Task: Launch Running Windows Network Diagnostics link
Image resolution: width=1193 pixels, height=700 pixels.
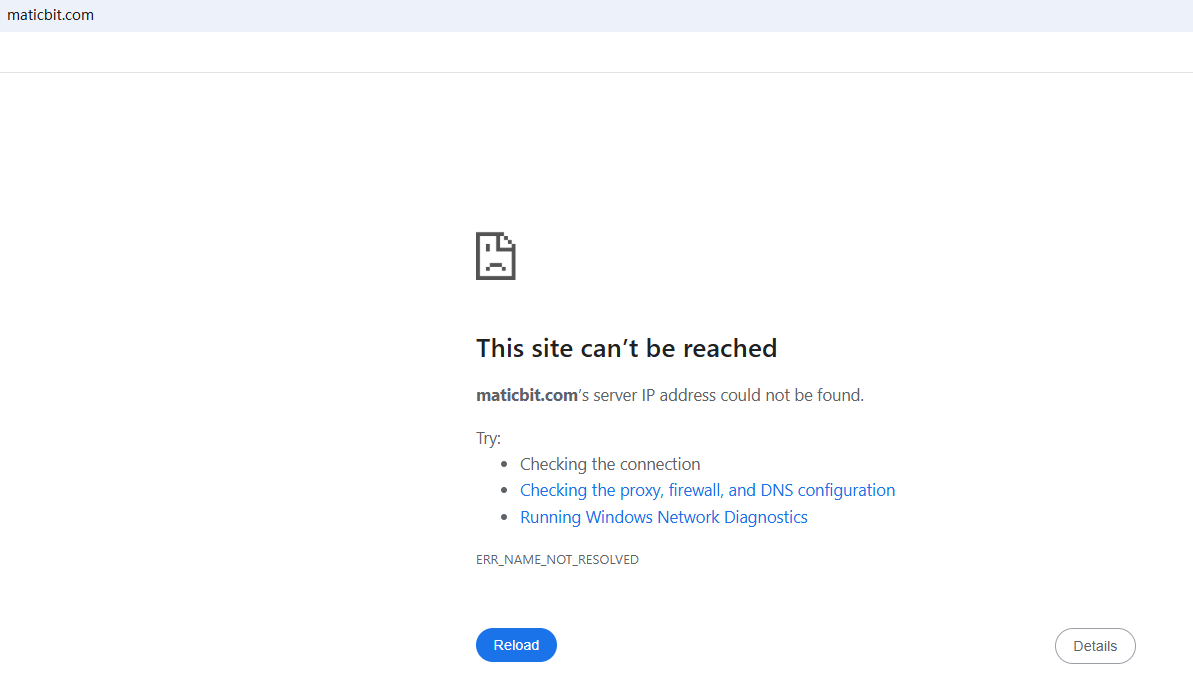Action: pyautogui.click(x=663, y=517)
